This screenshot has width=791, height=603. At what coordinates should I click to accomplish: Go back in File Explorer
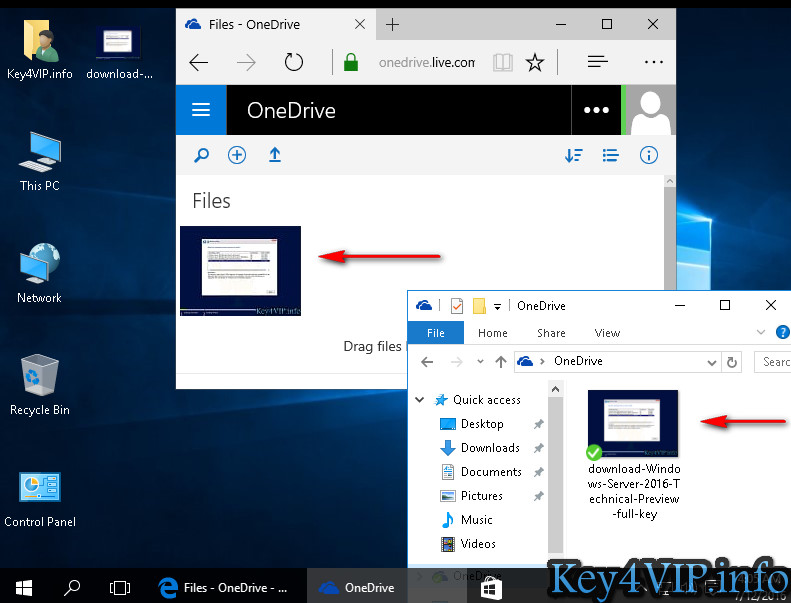pyautogui.click(x=427, y=362)
